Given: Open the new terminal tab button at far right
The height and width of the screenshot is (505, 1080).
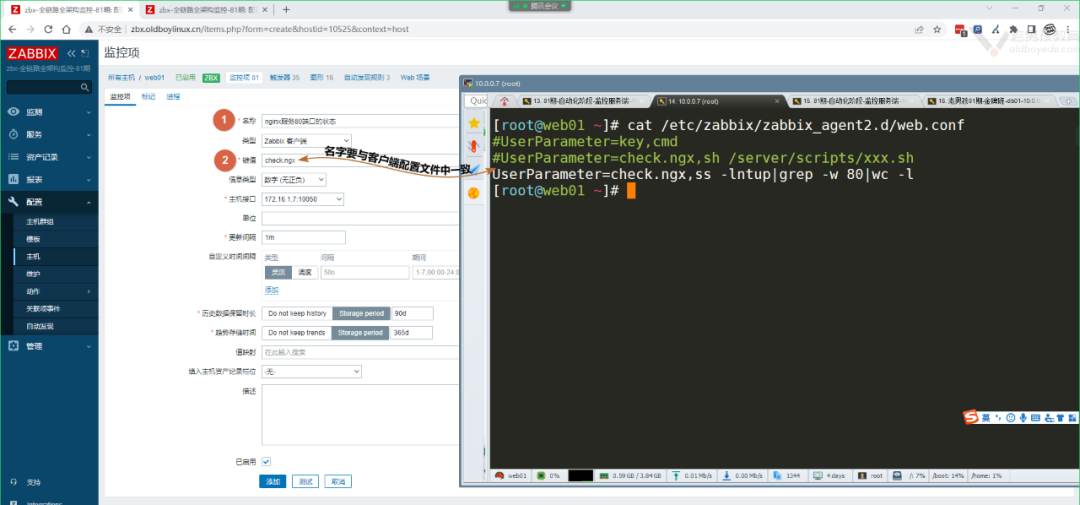Looking at the screenshot, I should click(1069, 101).
